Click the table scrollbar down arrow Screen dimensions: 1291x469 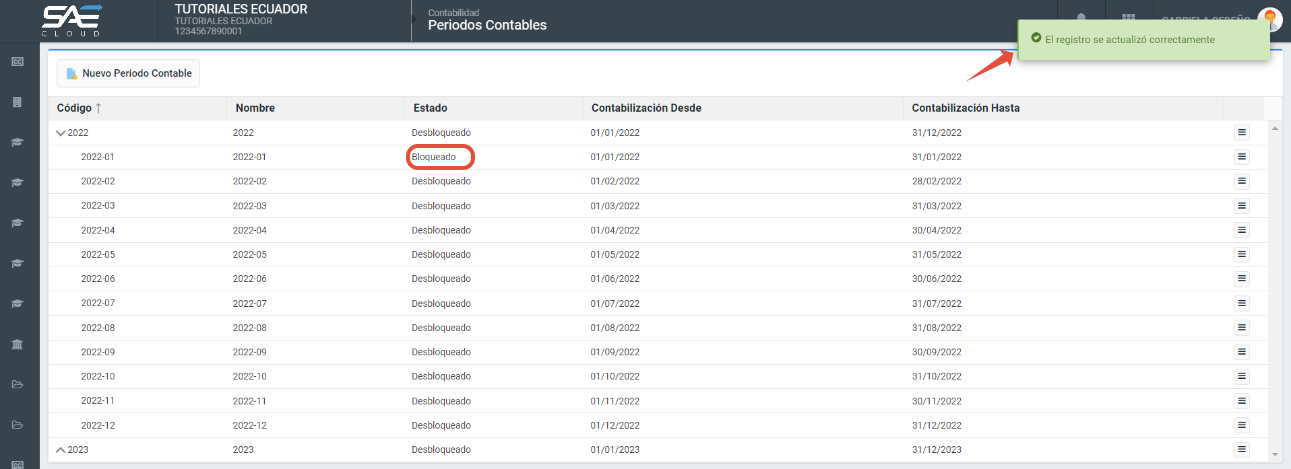(1274, 455)
